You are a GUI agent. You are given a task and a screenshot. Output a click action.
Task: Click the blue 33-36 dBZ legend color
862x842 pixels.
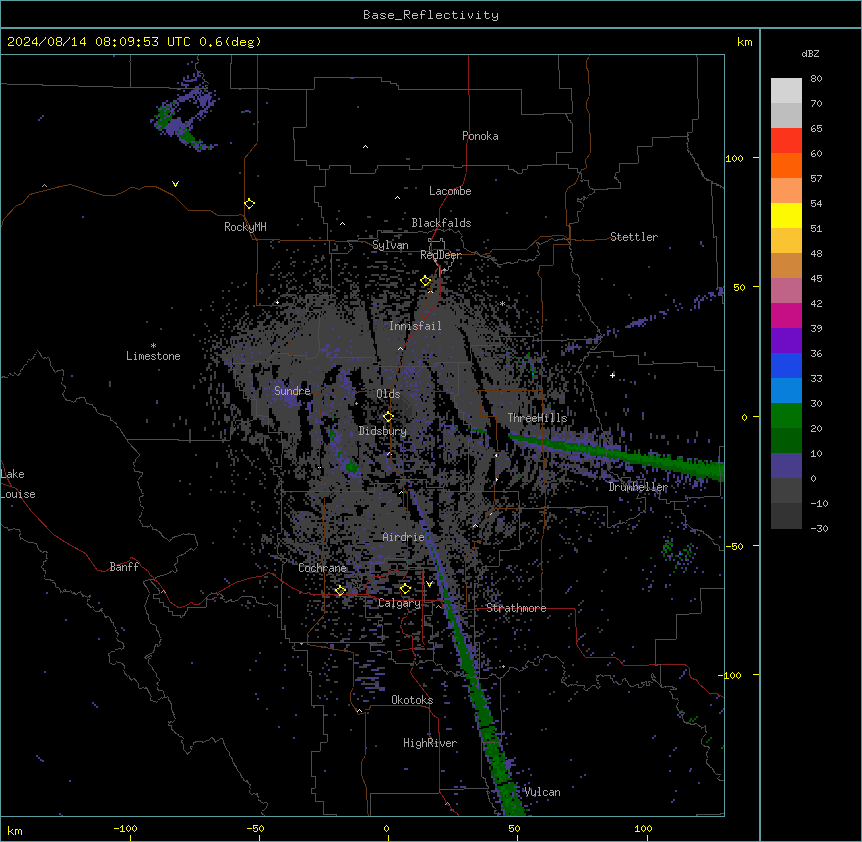(x=786, y=366)
